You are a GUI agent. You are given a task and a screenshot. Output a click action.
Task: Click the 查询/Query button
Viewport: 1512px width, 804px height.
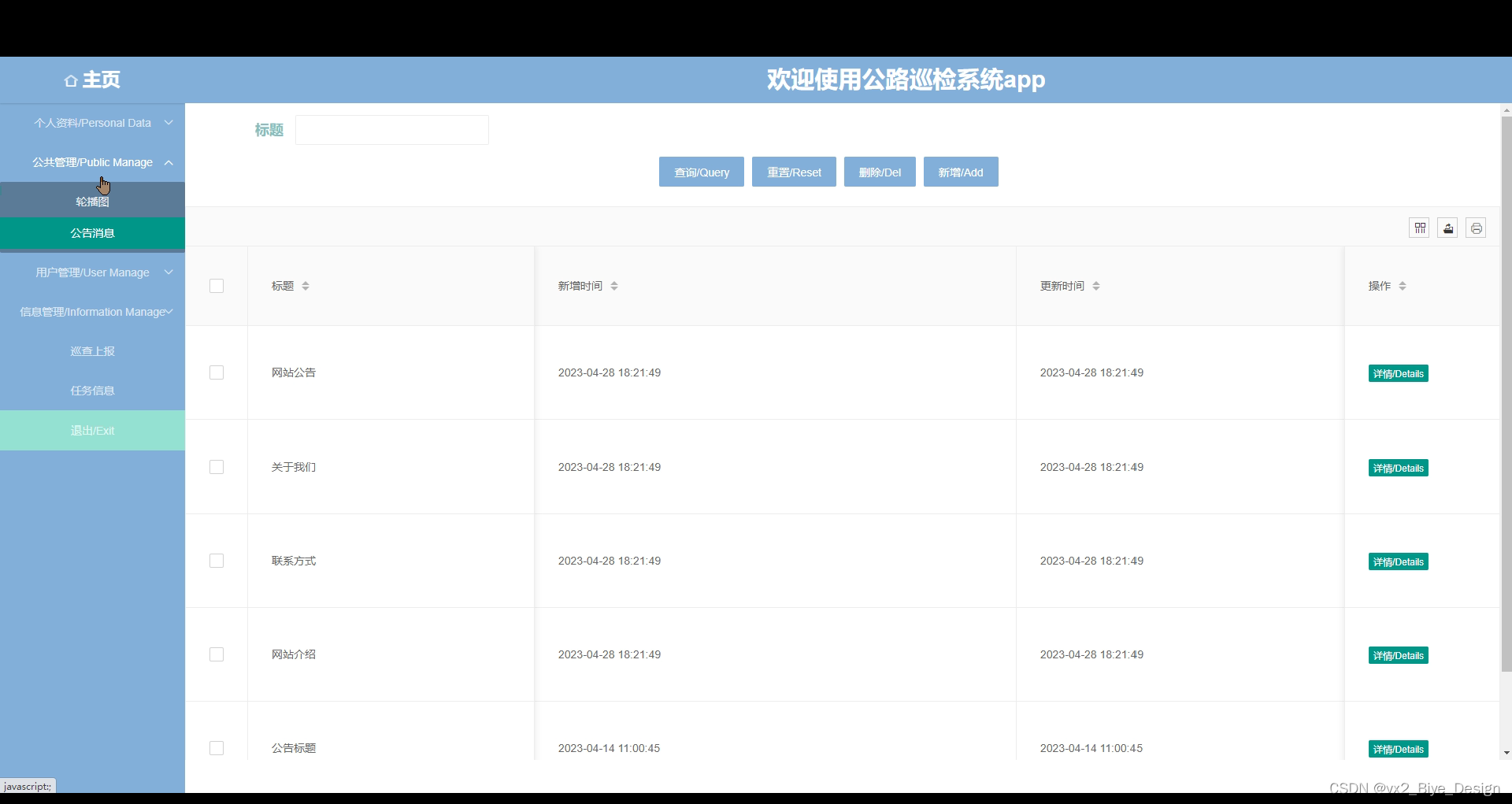[x=702, y=172]
